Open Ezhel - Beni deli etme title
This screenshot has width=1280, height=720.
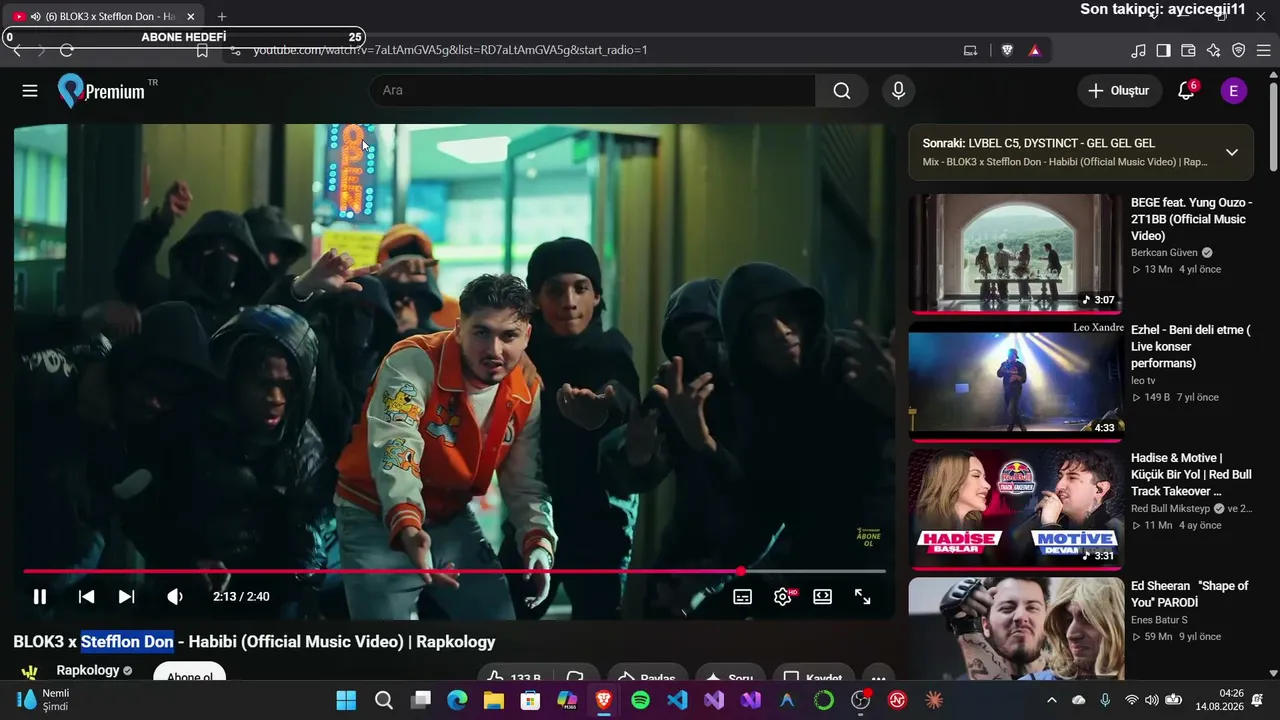tap(1191, 346)
